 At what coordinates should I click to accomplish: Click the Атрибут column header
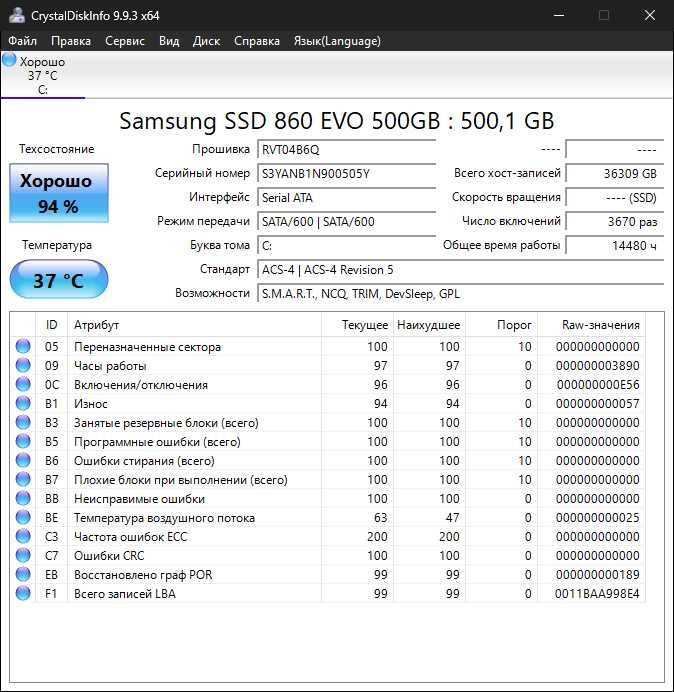click(194, 325)
